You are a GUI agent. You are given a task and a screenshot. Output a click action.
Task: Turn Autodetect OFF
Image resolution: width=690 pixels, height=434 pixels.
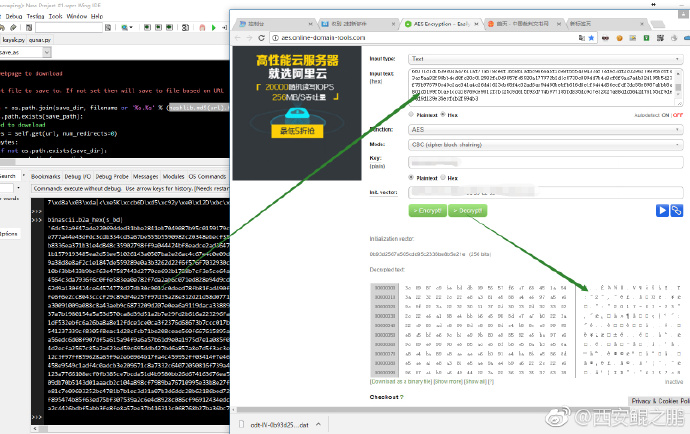(x=678, y=115)
